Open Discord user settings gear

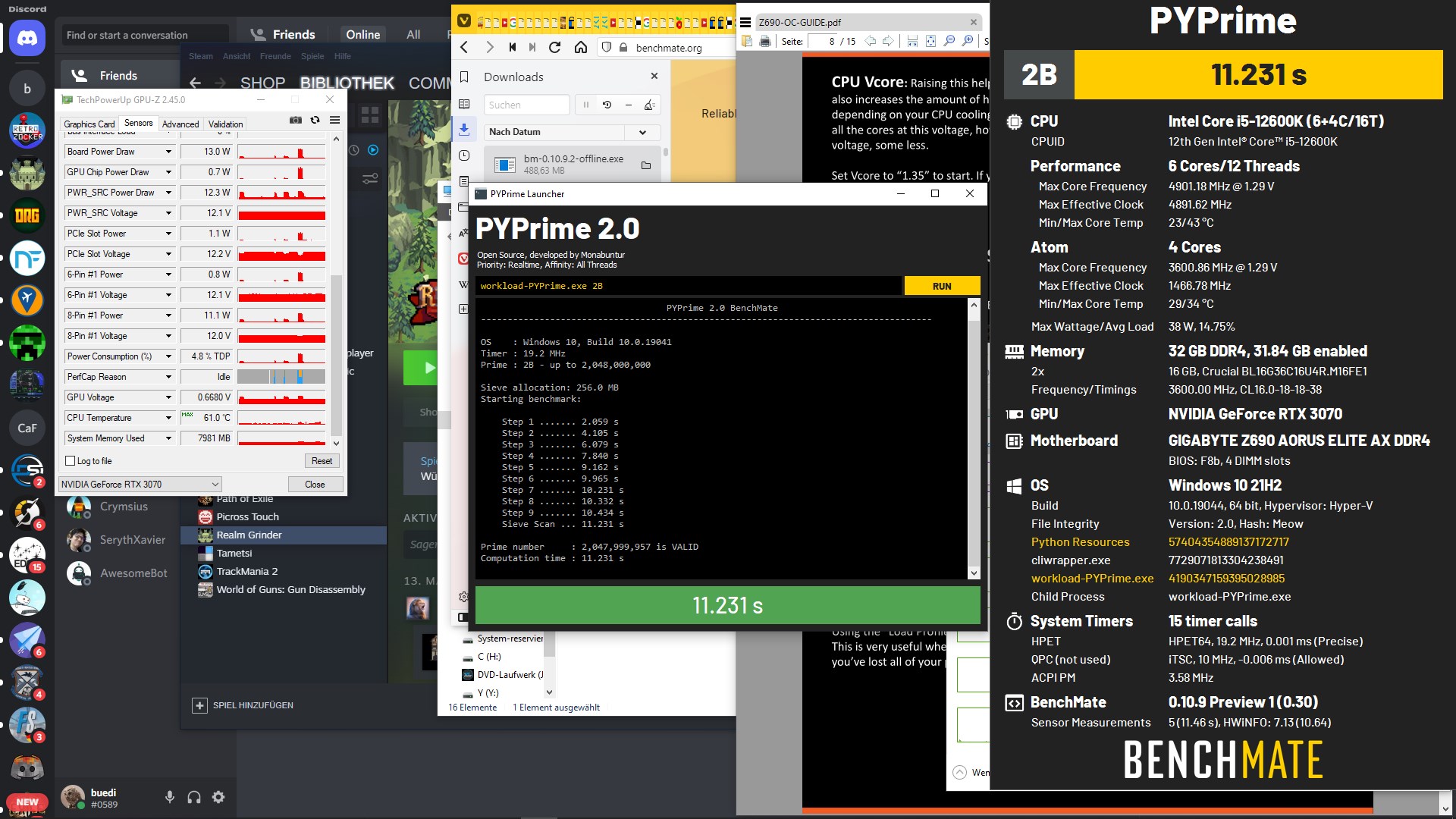click(218, 797)
